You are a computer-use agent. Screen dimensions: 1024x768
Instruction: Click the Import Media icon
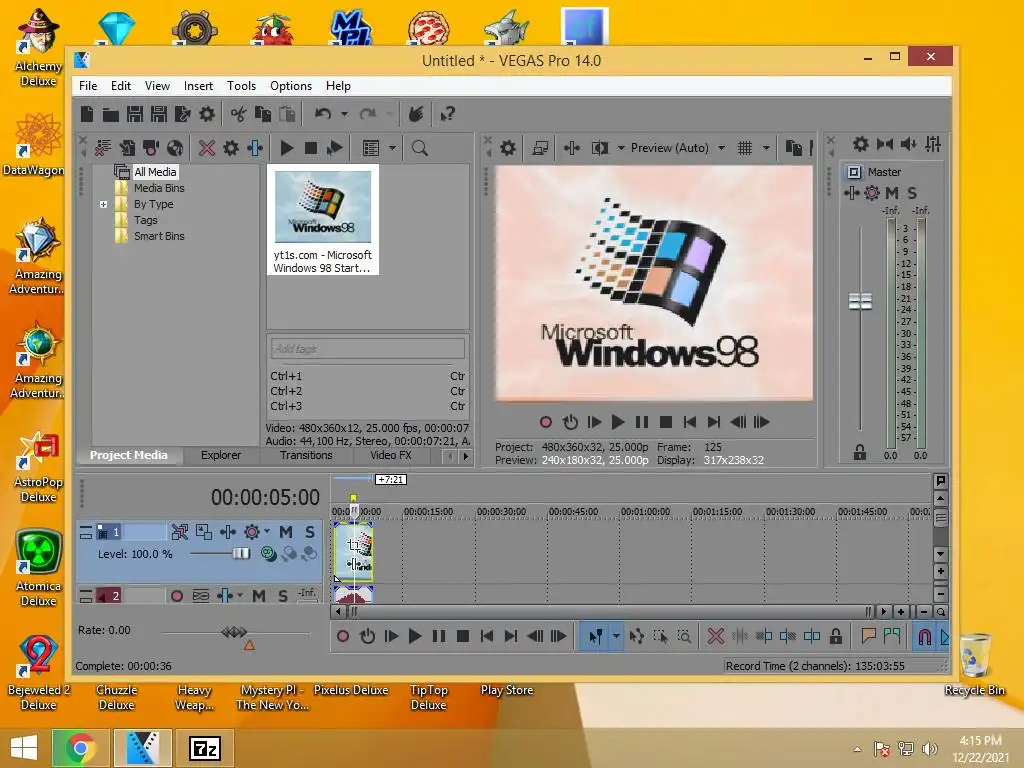pos(127,148)
